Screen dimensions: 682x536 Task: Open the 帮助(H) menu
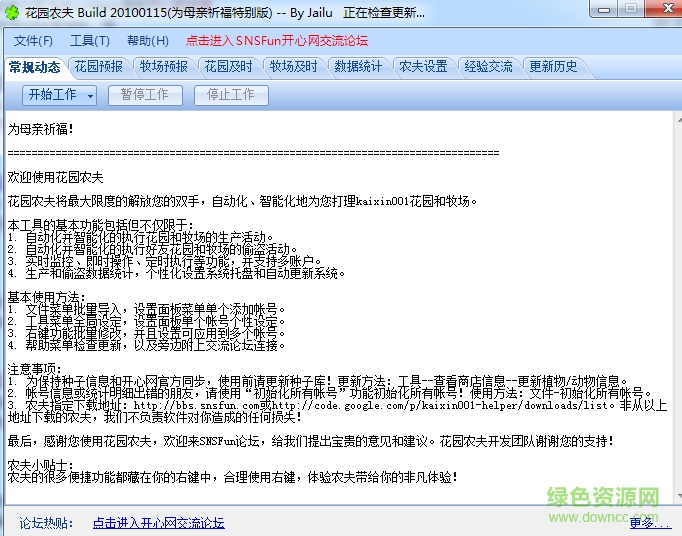pyautogui.click(x=148, y=41)
